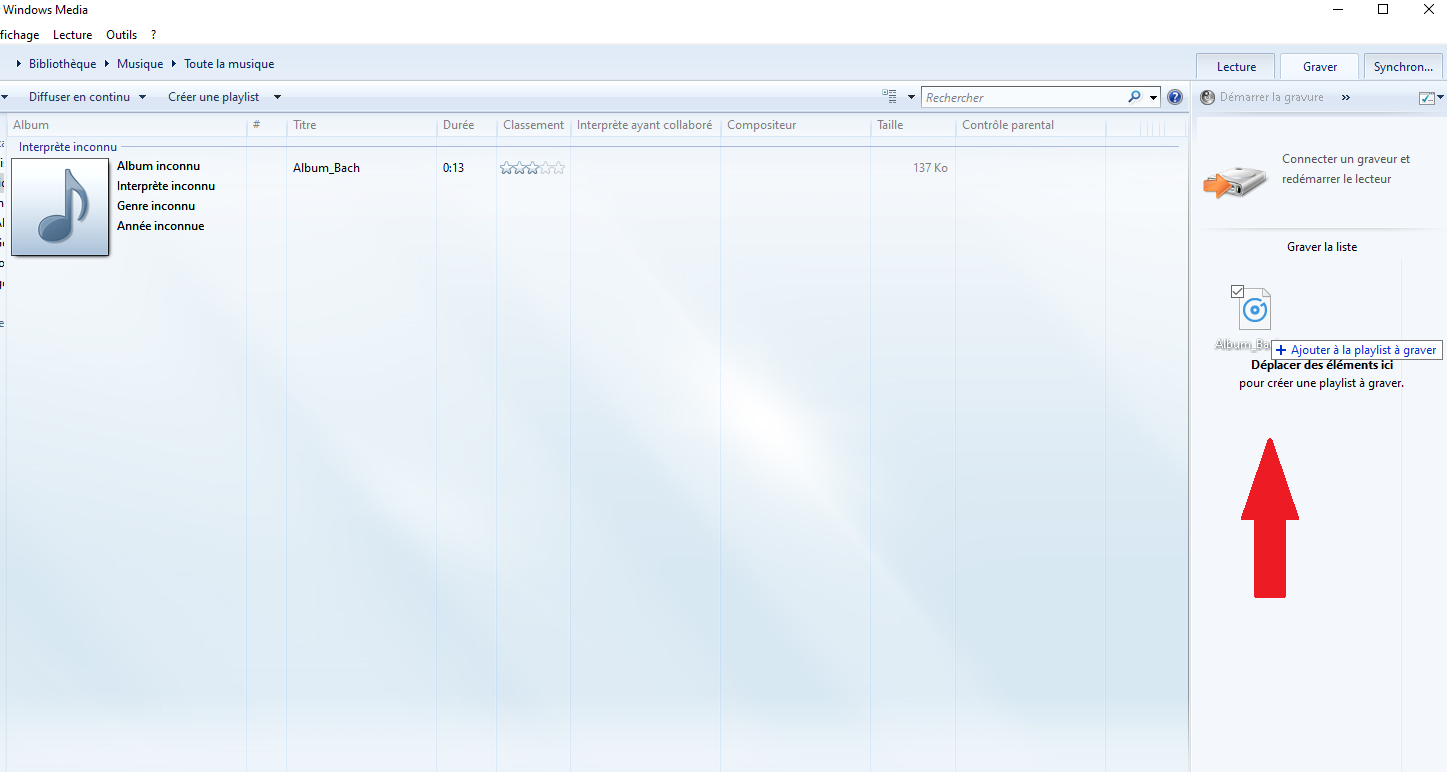Expand the arrow next to view options icon
Viewport: 1447px width, 772px height.
(911, 97)
